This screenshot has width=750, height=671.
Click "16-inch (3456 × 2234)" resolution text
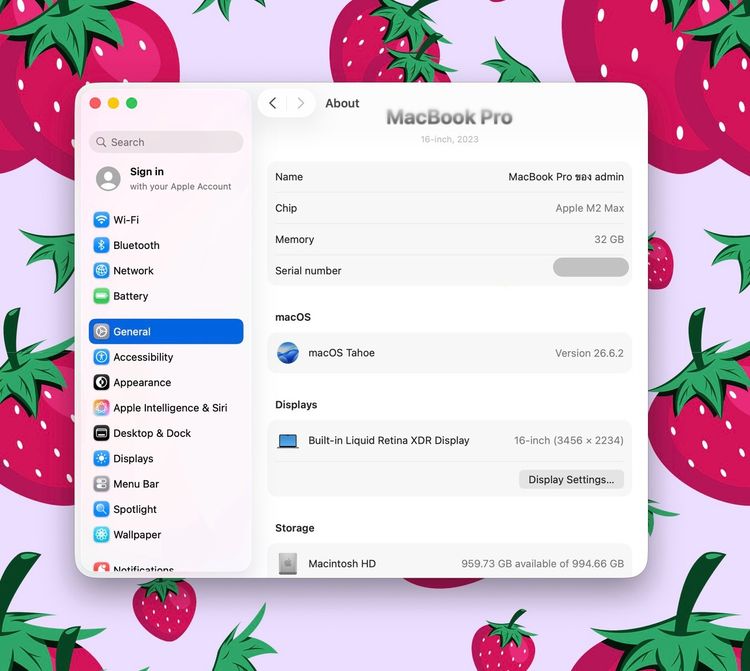(x=569, y=440)
